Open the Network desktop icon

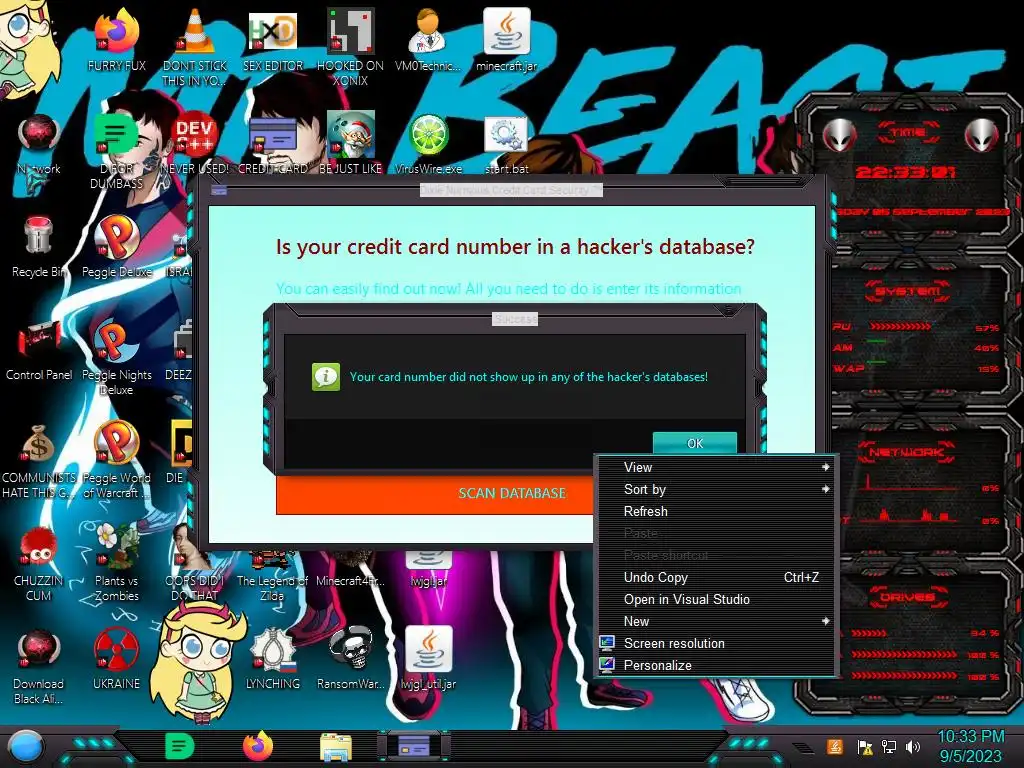click(39, 136)
